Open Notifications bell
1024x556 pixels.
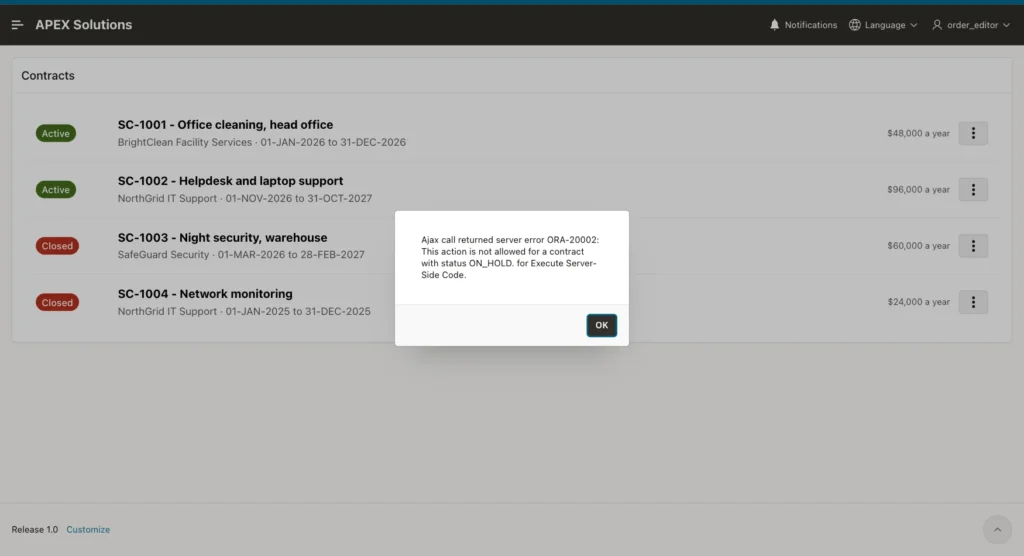[803, 25]
